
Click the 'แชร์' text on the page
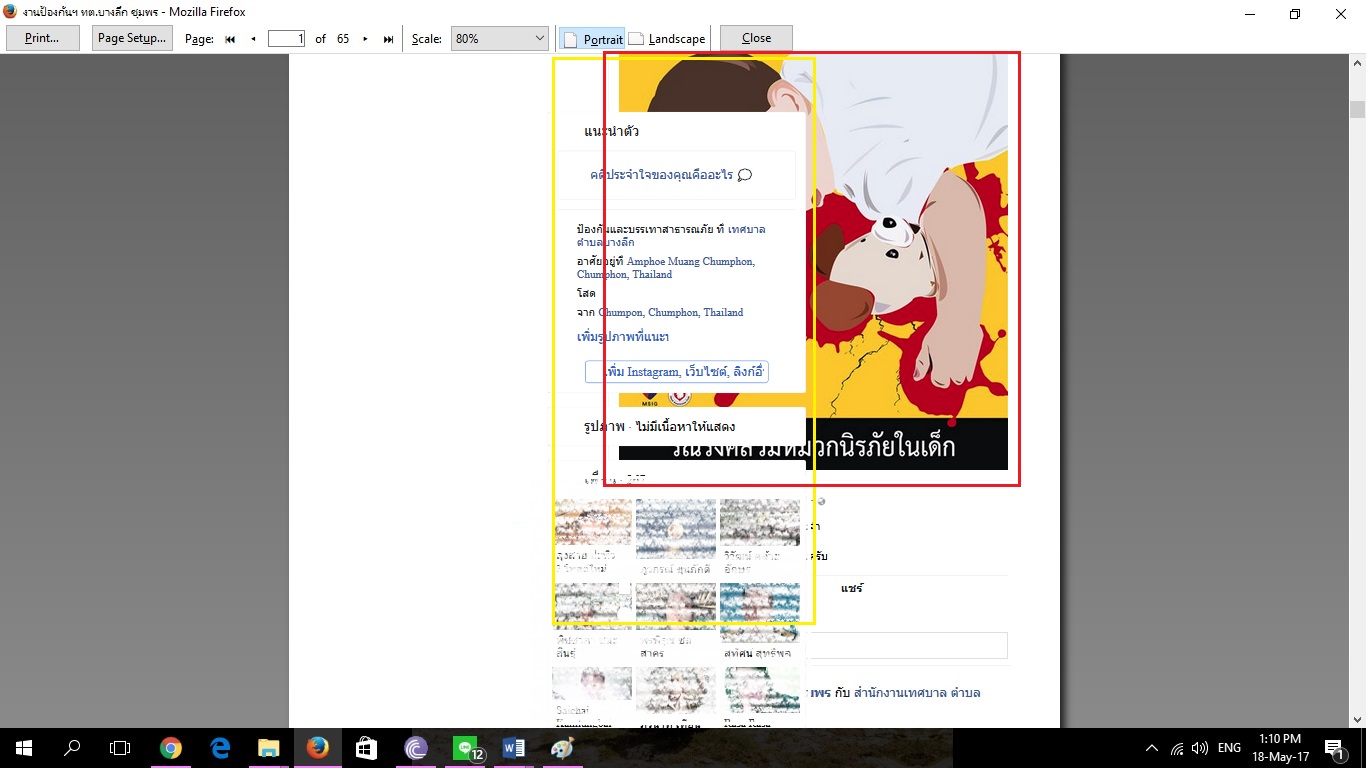click(851, 588)
